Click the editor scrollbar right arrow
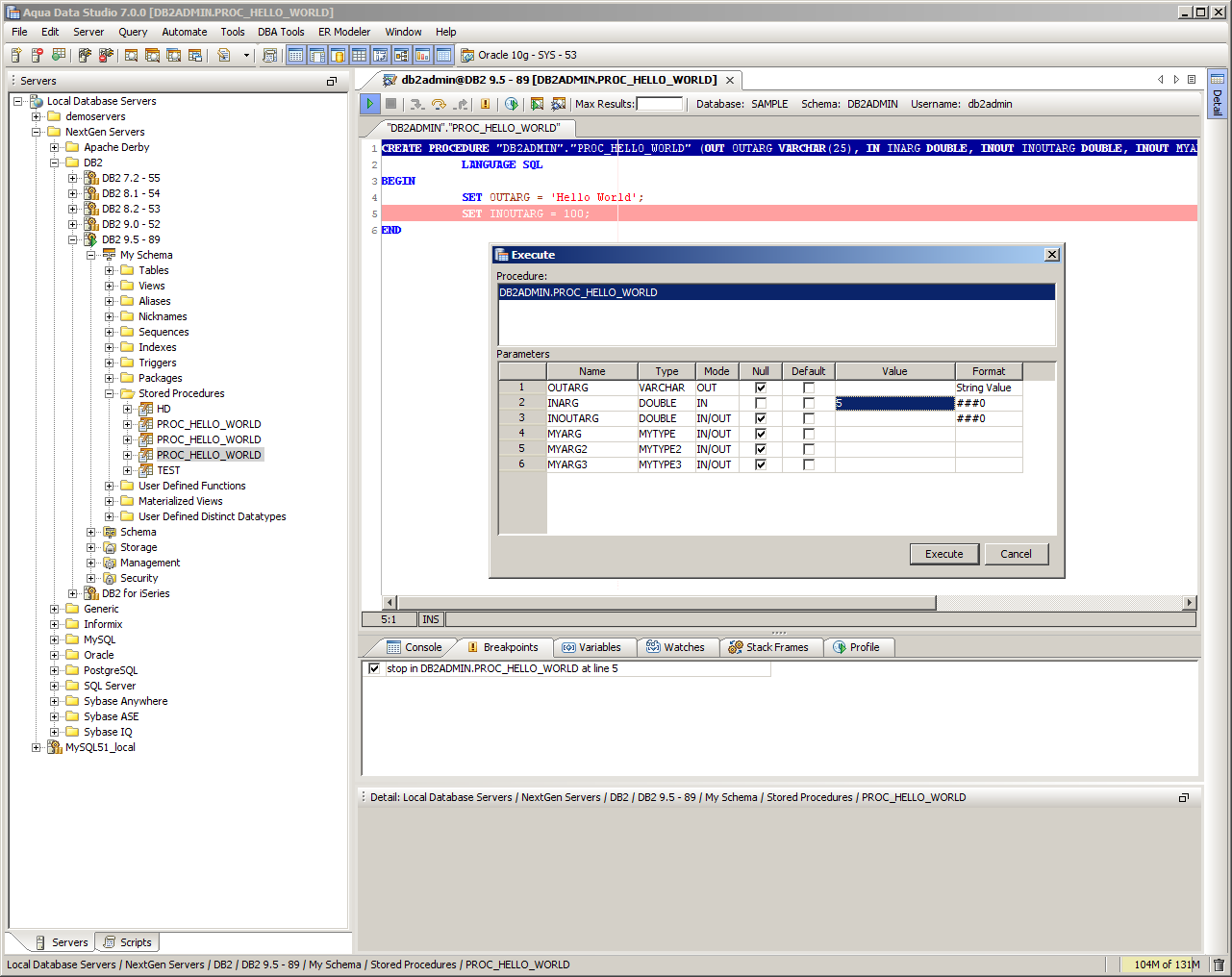Screen dimensions: 1232x977 pyautogui.click(x=1190, y=603)
